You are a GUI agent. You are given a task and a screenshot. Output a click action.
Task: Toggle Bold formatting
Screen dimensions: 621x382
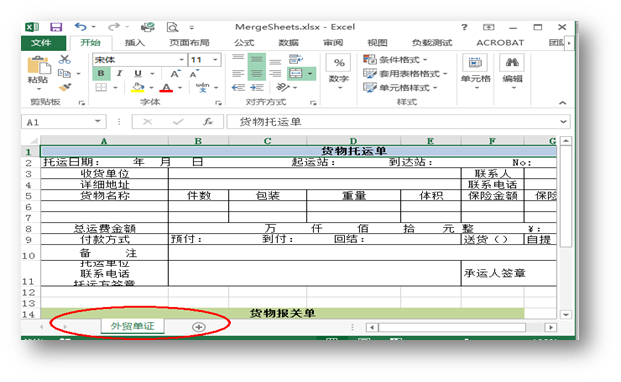coord(101,73)
